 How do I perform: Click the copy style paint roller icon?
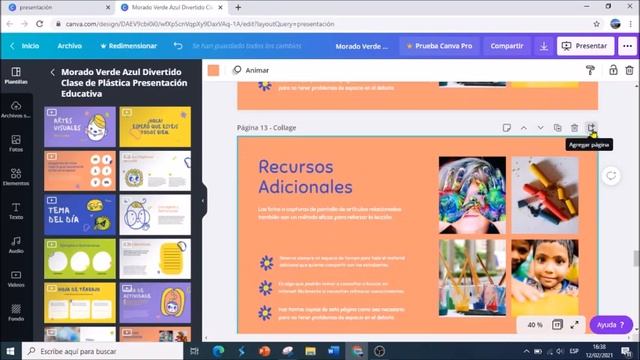(590, 70)
